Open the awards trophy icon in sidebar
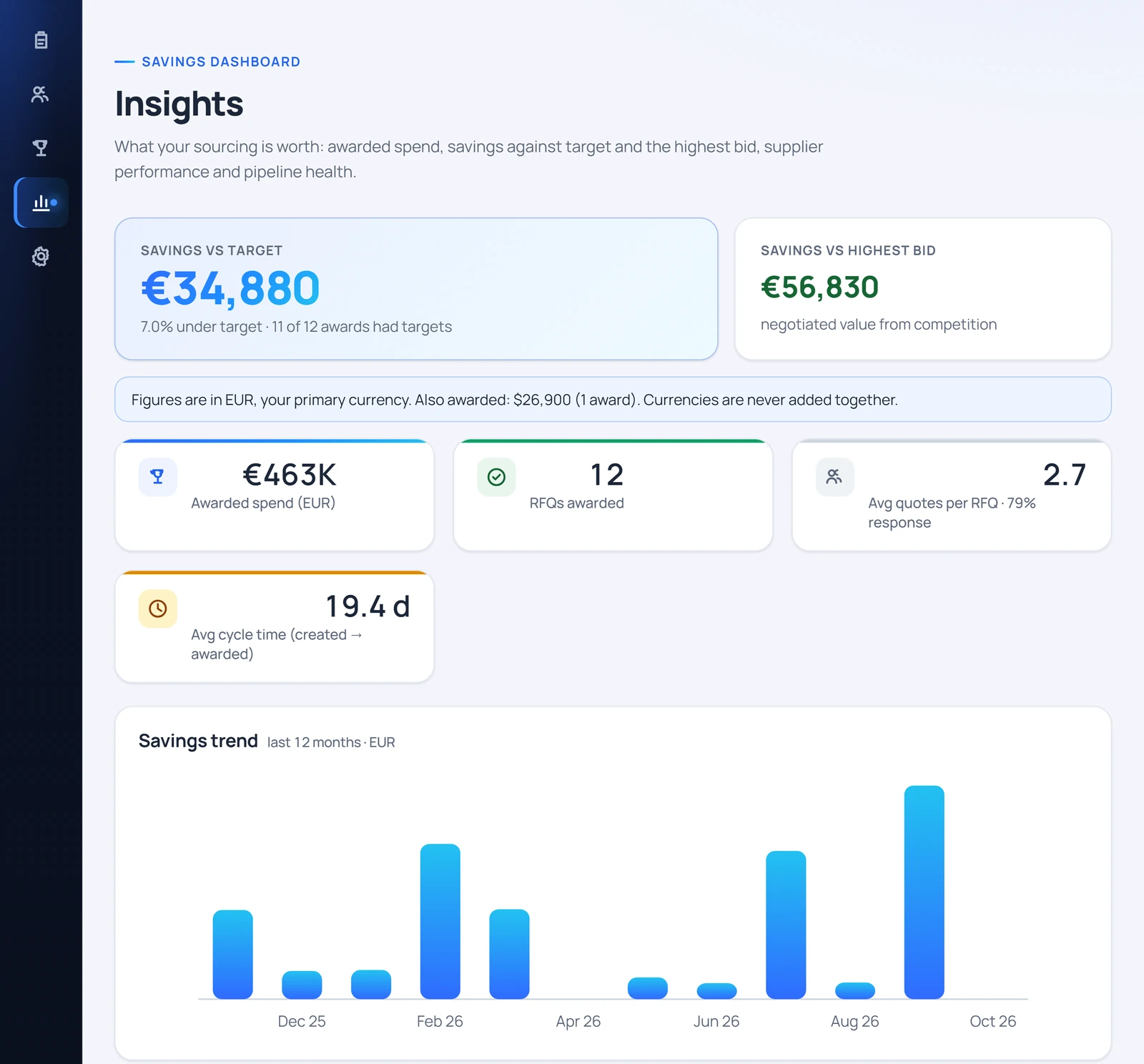This screenshot has width=1144, height=1064. 41,148
